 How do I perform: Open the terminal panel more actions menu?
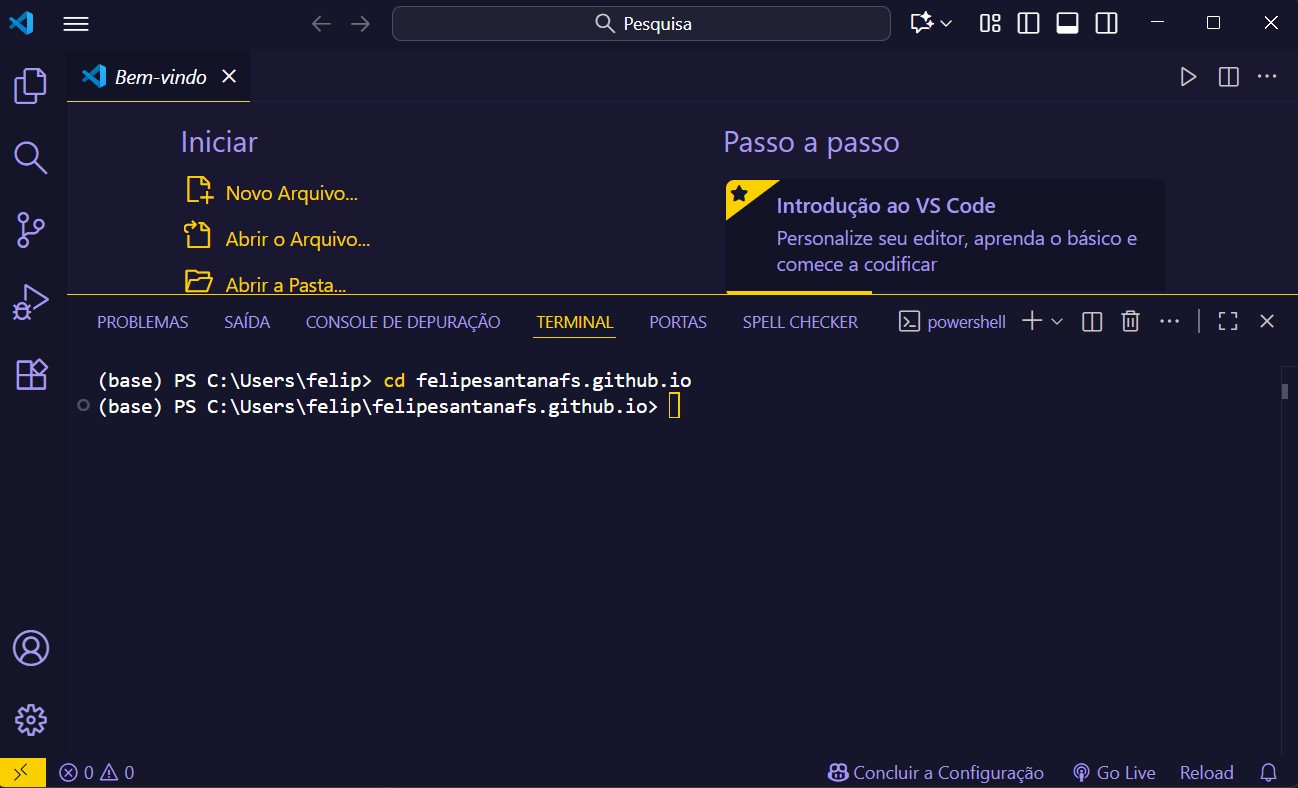1169,321
